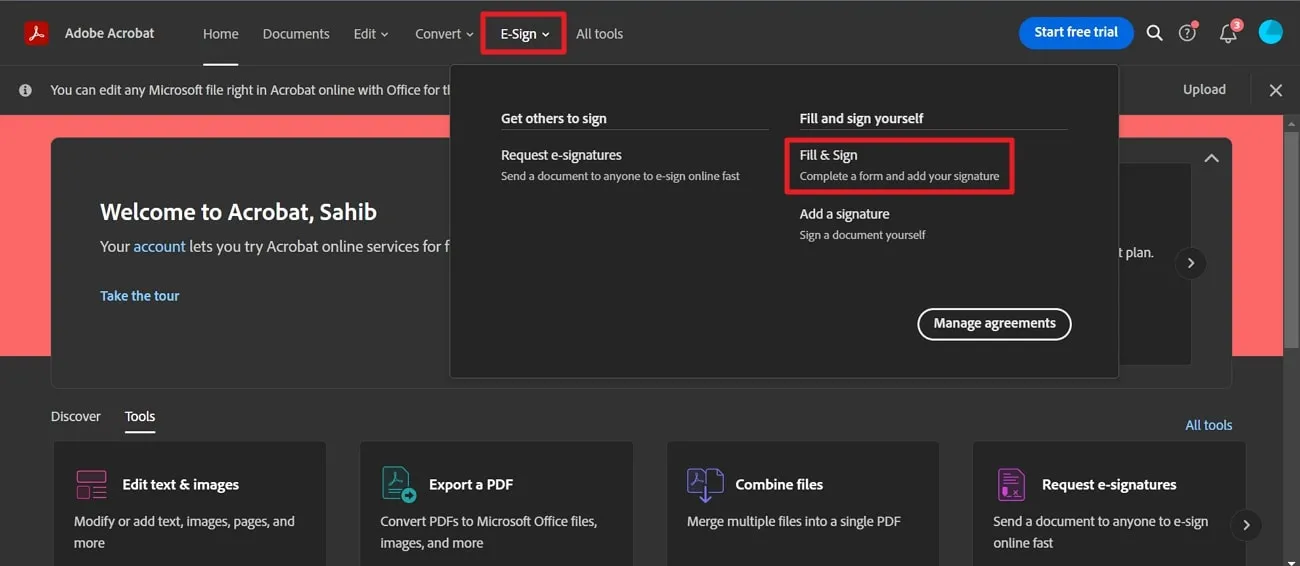
Task: Click the Request e-signatures tool icon
Action: point(1011,485)
